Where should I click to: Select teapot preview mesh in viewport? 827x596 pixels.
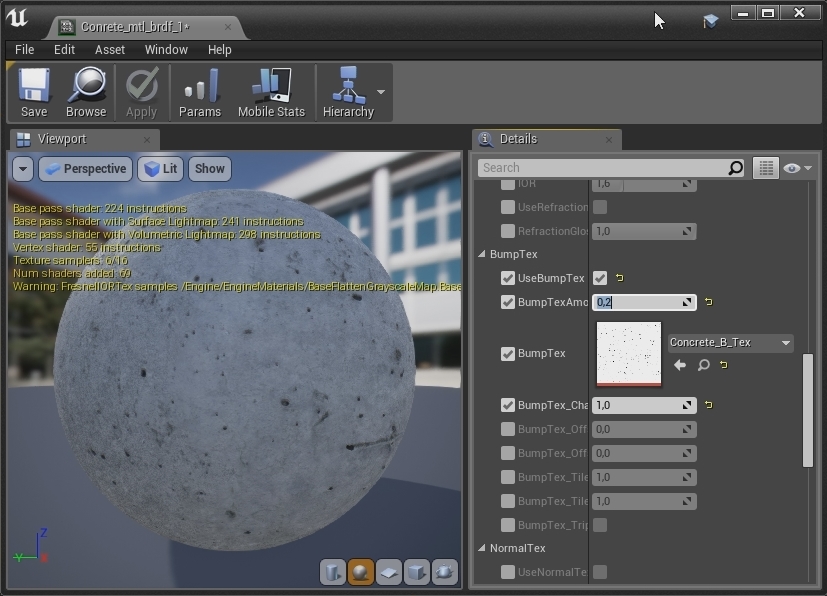(445, 572)
